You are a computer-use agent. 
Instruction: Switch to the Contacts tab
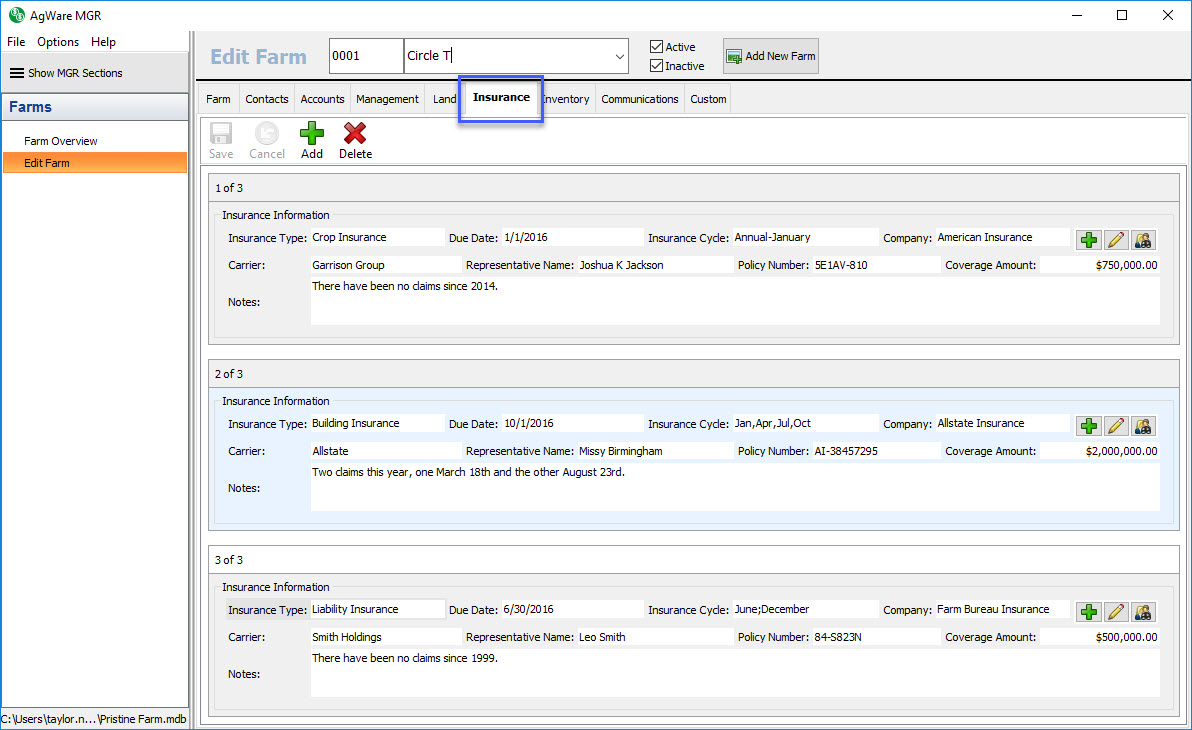tap(267, 99)
